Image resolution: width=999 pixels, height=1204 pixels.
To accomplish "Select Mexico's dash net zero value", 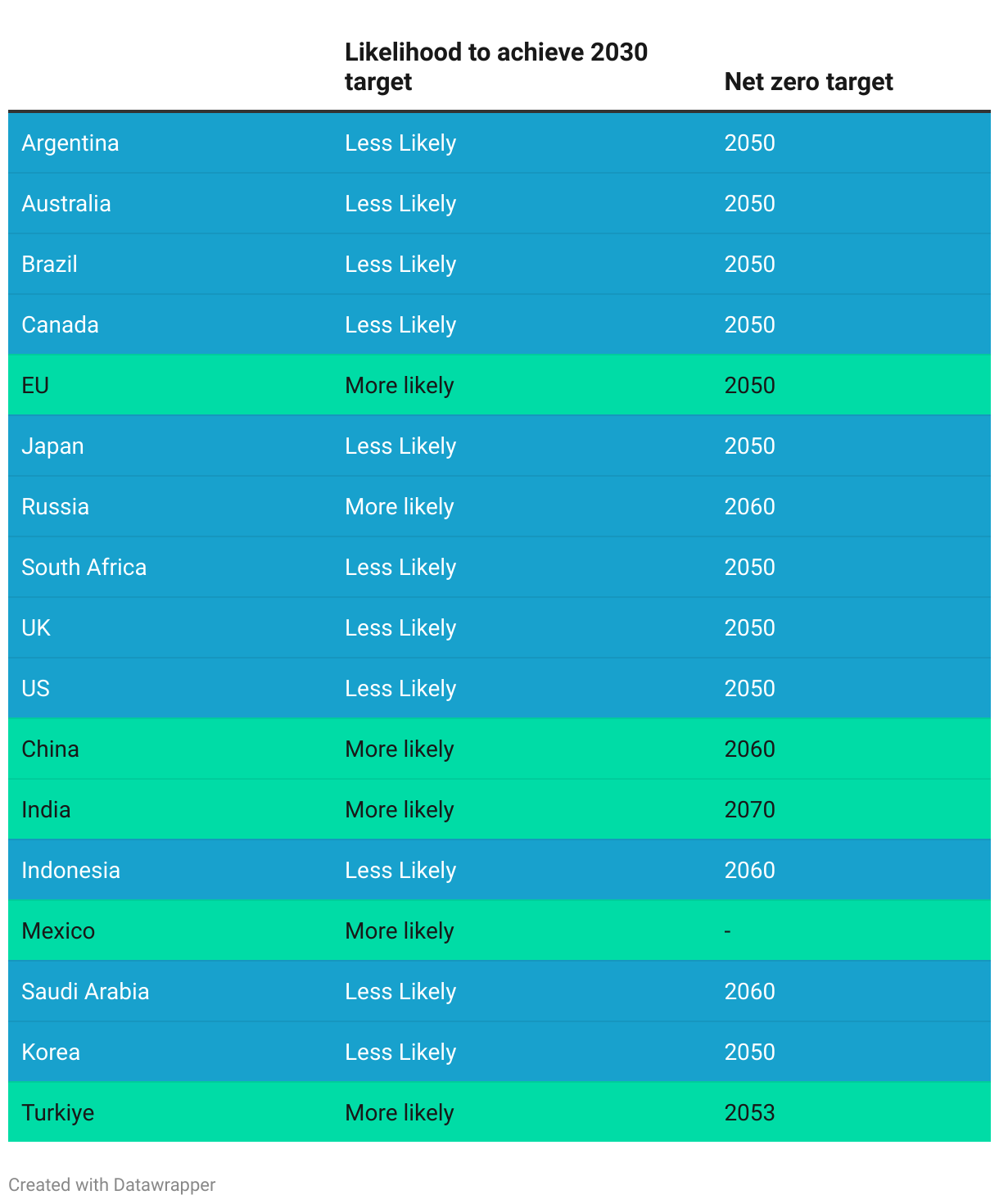I will pyautogui.click(x=728, y=931).
